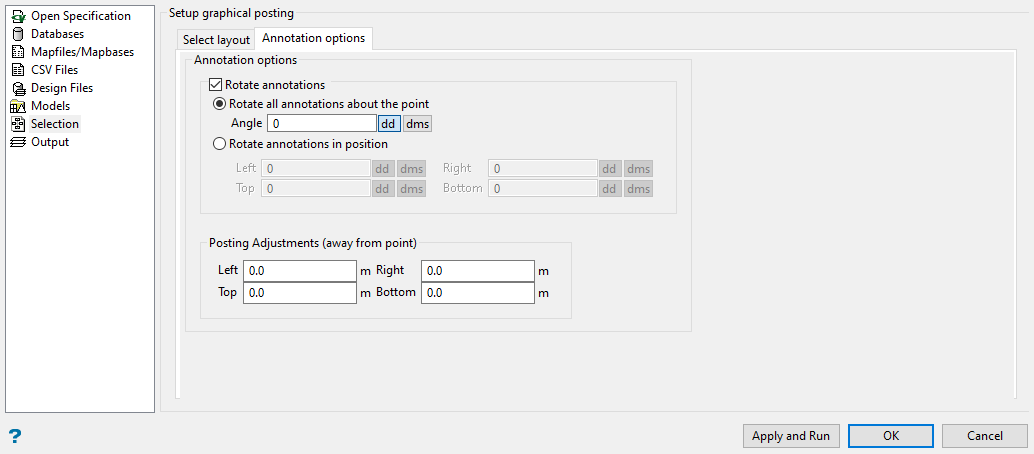Click the Posting Adjustments Left field
Viewport: 1034px width, 454px height.
coord(300,271)
